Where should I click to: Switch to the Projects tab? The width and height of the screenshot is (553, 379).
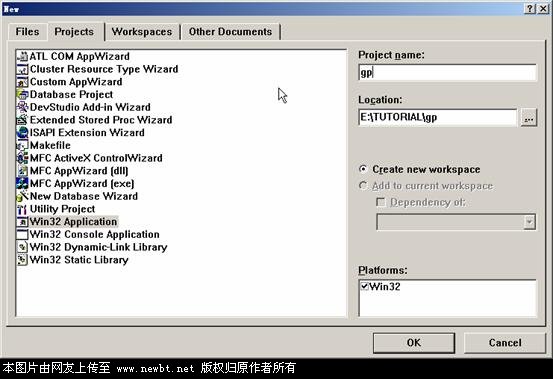click(x=74, y=32)
